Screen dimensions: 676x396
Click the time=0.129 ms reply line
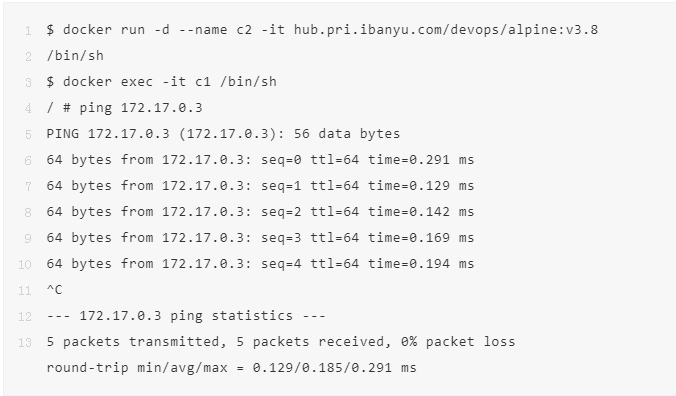(260, 186)
